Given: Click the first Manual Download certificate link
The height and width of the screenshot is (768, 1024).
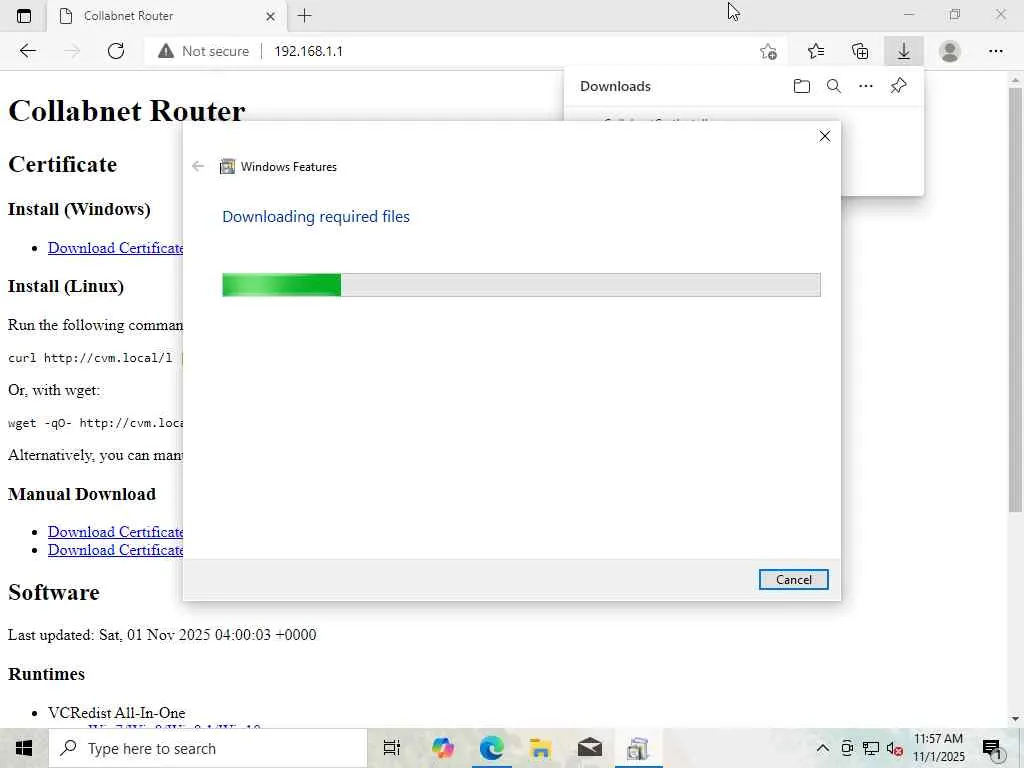Looking at the screenshot, I should click(x=116, y=532).
